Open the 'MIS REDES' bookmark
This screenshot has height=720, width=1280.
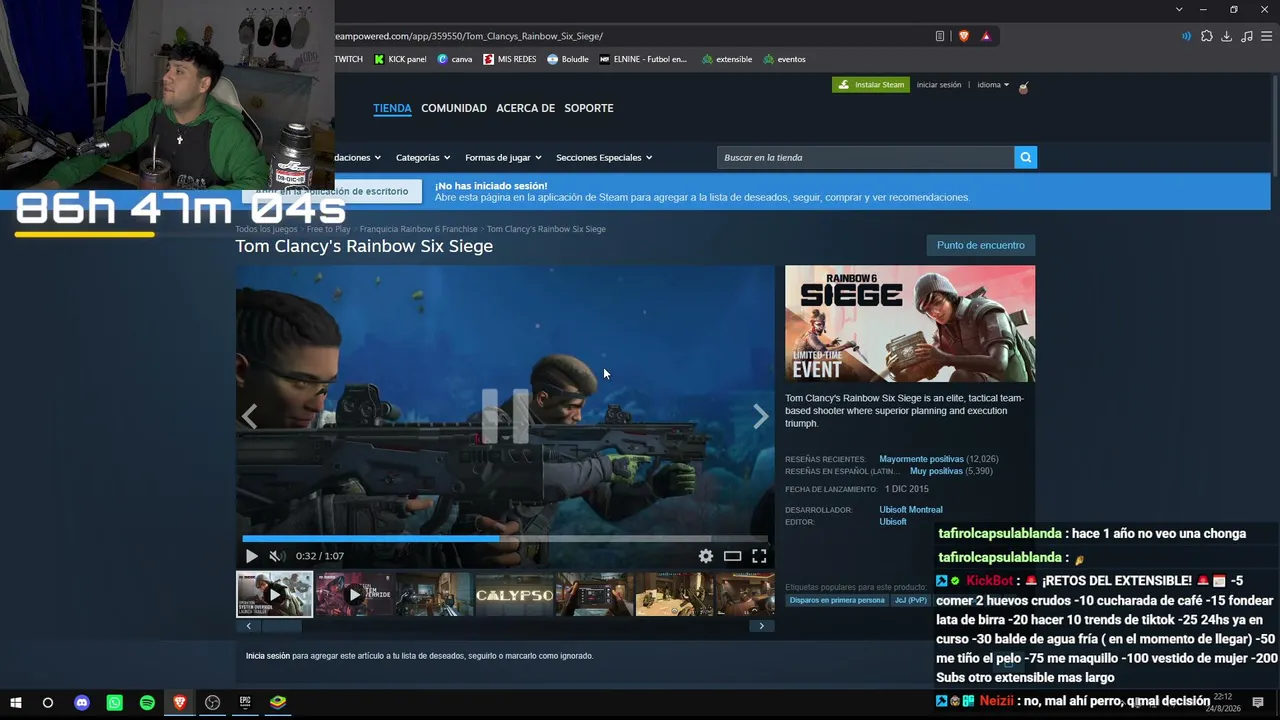pyautogui.click(x=510, y=59)
